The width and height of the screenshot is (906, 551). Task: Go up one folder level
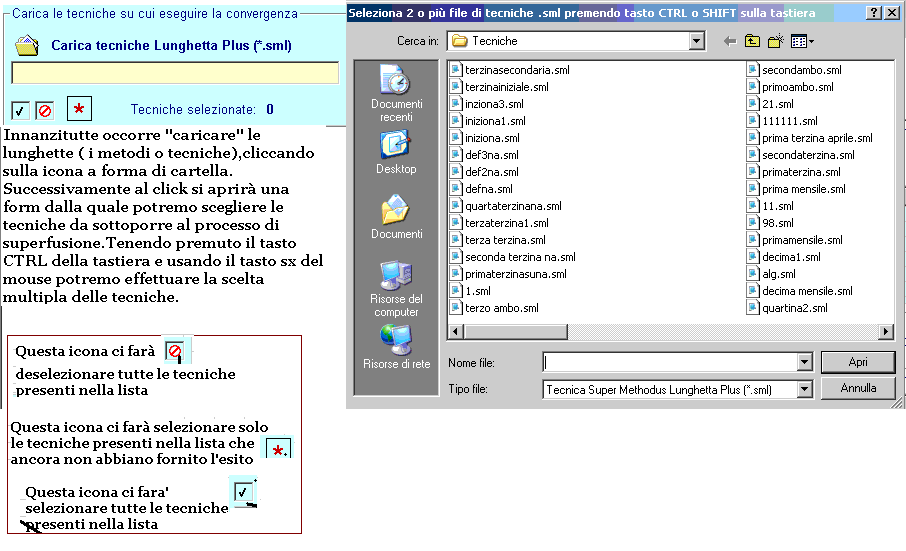pos(752,41)
